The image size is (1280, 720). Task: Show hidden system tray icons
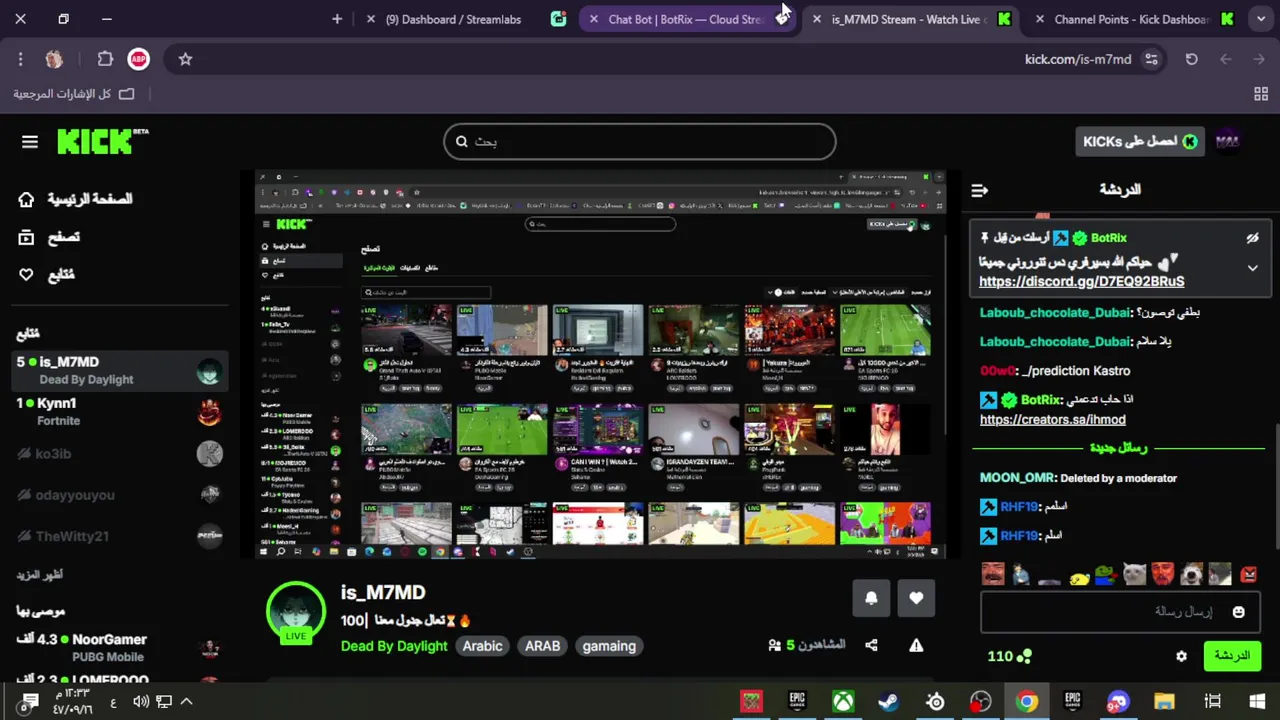(186, 701)
